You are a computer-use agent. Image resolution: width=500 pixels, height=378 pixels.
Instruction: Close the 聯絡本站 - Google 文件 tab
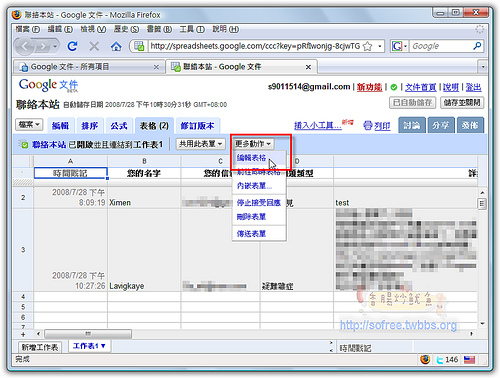[308, 67]
